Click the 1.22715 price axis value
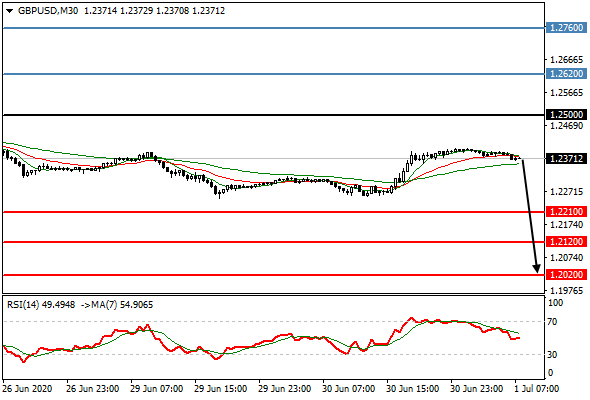This screenshot has width=590, height=400. point(566,192)
